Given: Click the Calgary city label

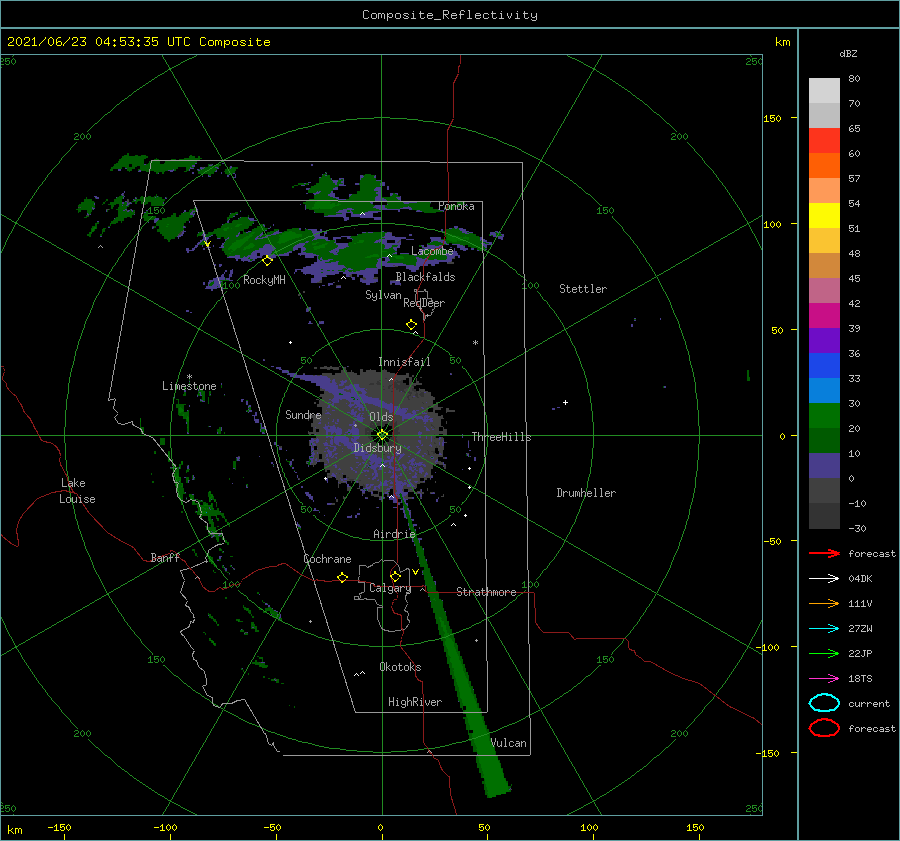Looking at the screenshot, I should 390,588.
